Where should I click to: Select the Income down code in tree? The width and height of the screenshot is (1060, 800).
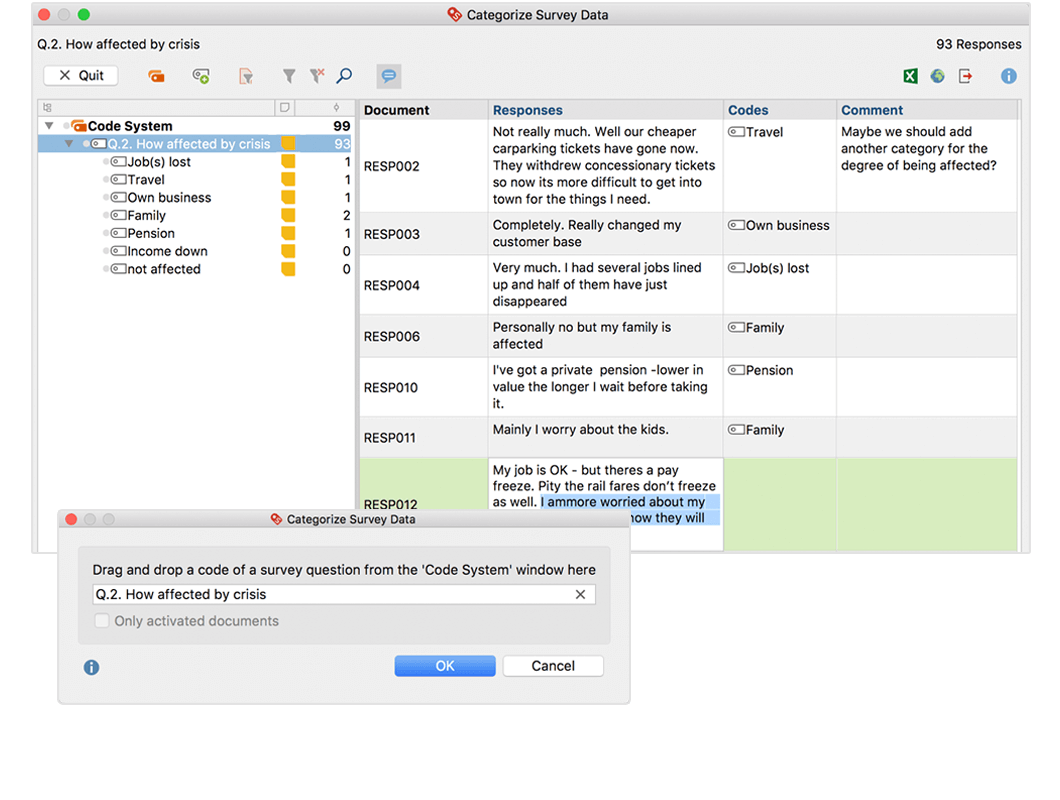click(196, 251)
